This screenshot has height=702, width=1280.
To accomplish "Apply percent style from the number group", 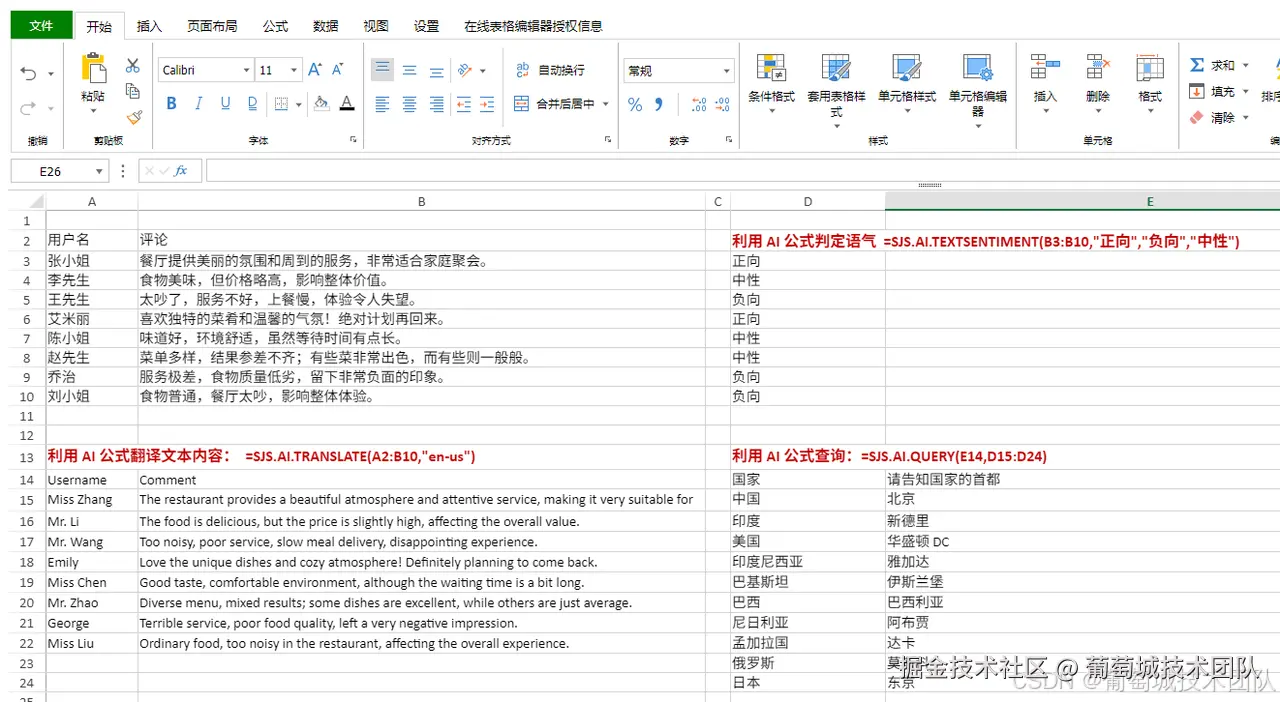I will pos(634,103).
